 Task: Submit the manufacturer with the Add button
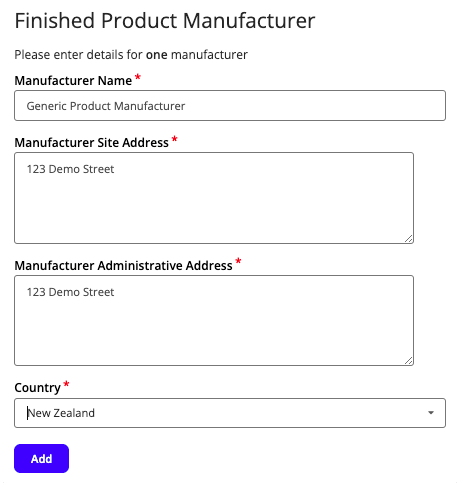41,458
